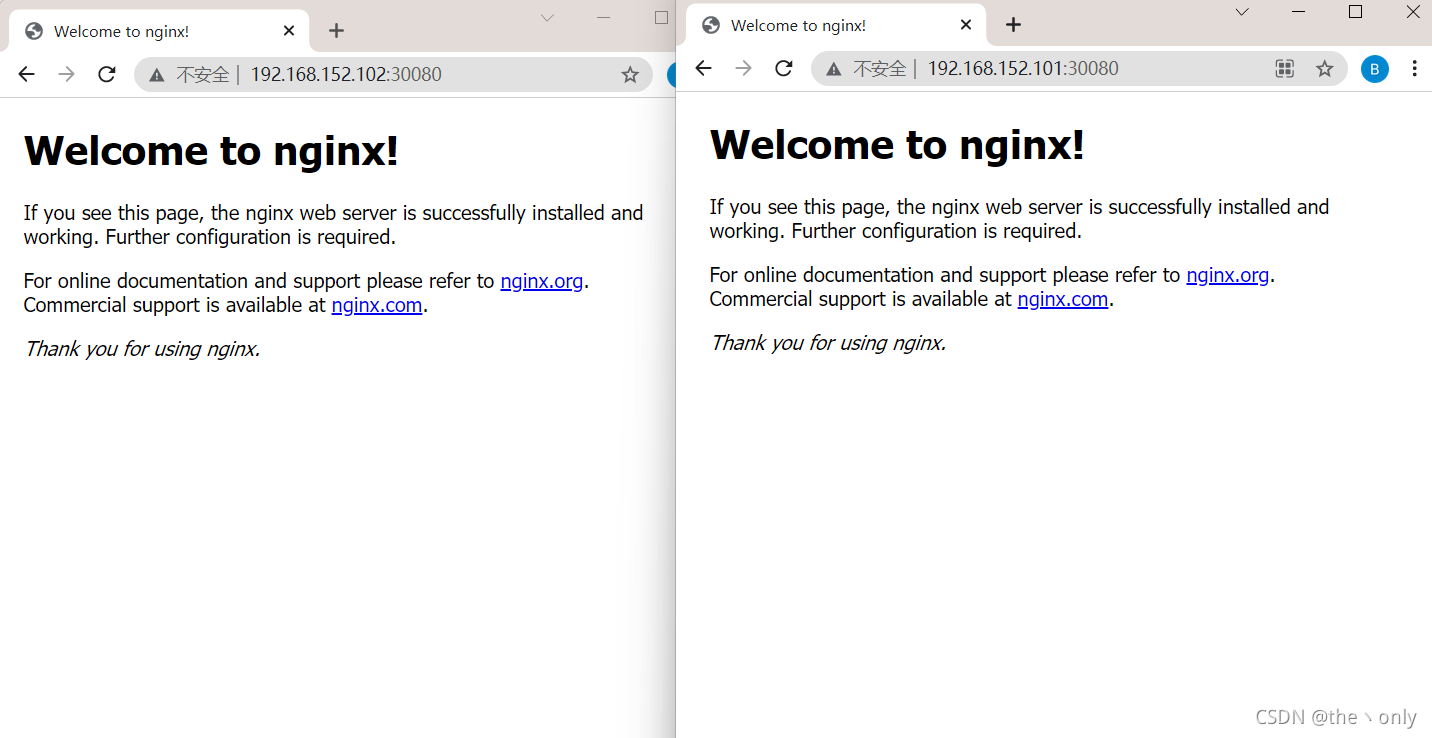Open nginx.org link in right window

(1228, 275)
